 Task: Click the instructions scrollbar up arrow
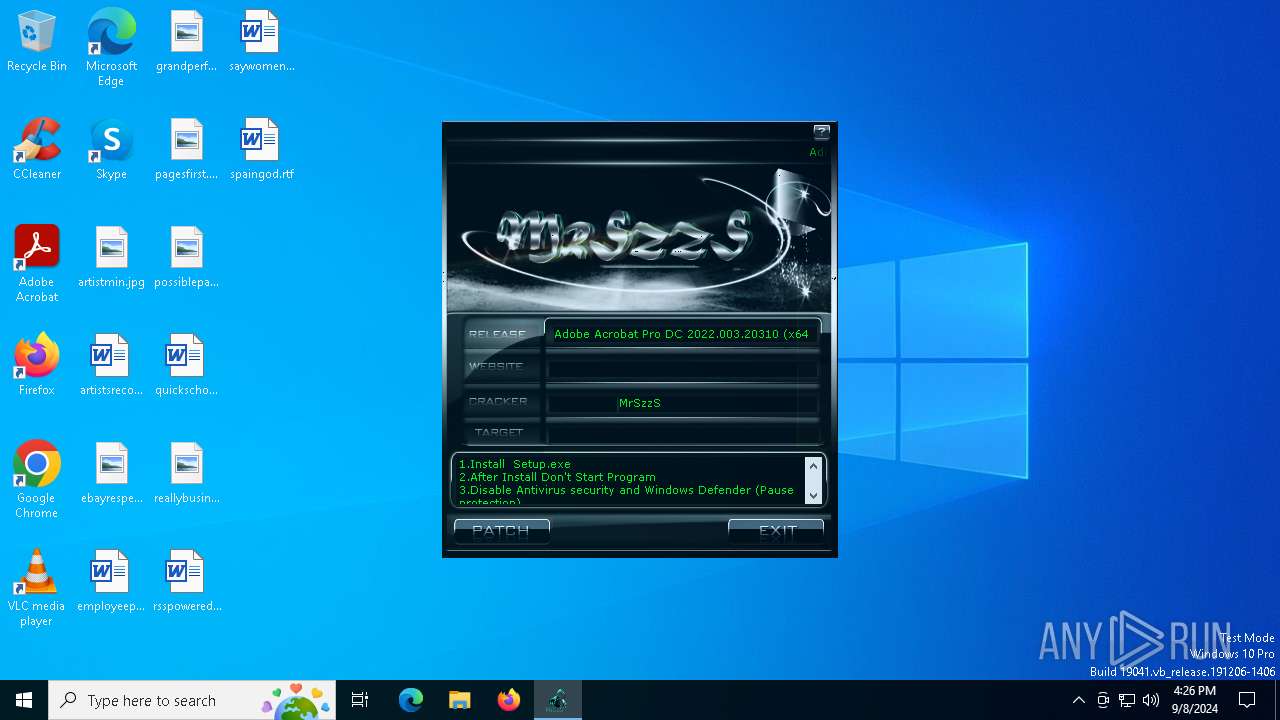[x=813, y=466]
